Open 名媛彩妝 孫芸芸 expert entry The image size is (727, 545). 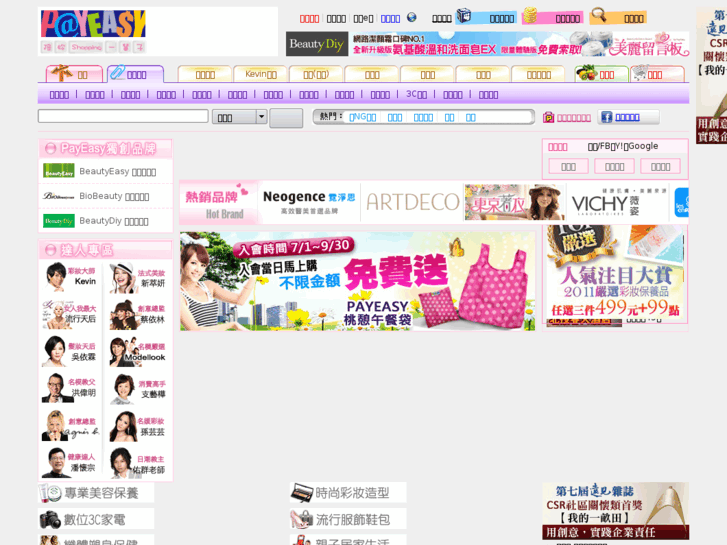click(138, 425)
